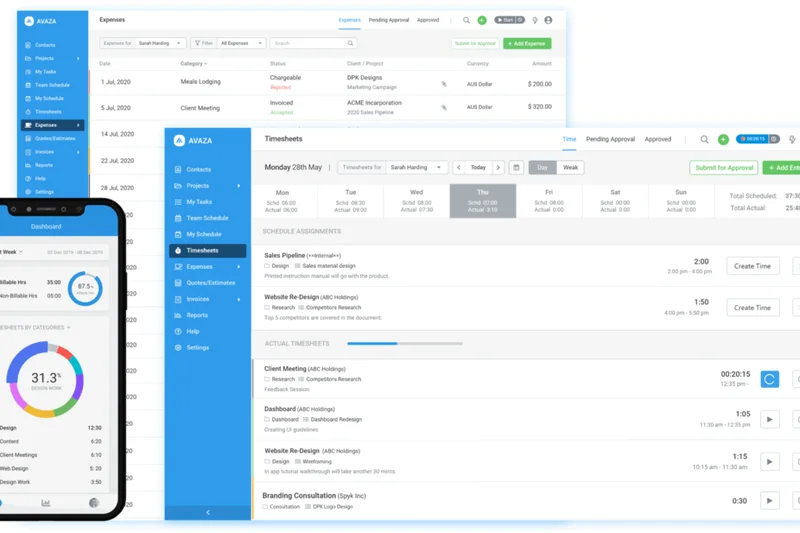This screenshot has height=533, width=800.
Task: Click the green plus quick-add icon in Timesheets header
Action: [723, 140]
